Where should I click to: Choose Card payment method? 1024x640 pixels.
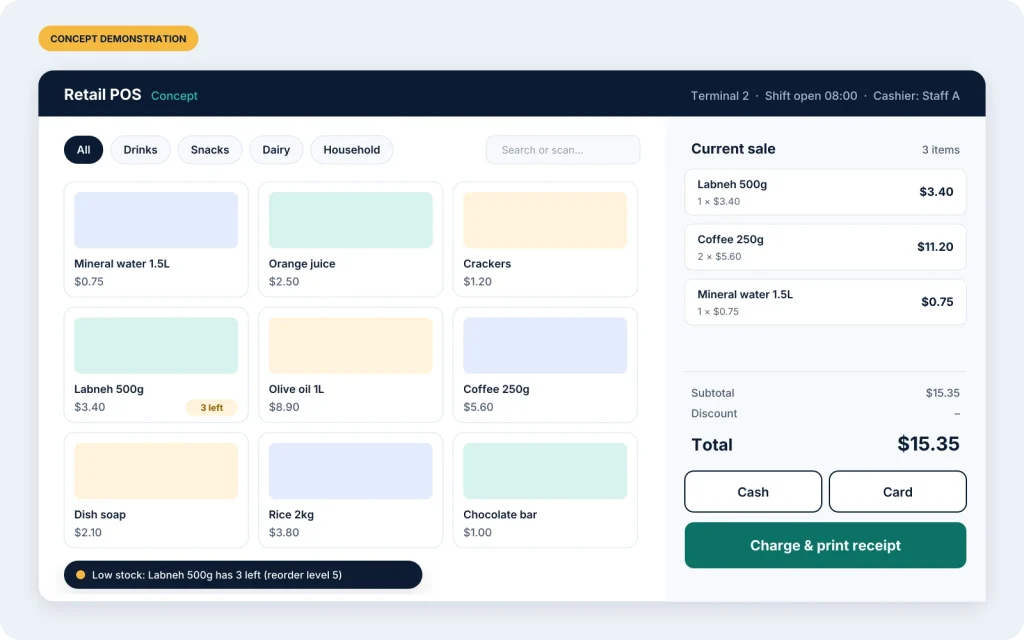click(x=898, y=492)
